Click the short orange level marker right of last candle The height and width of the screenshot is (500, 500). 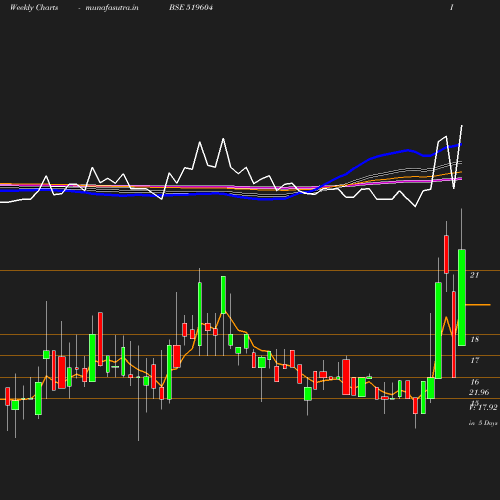click(478, 305)
